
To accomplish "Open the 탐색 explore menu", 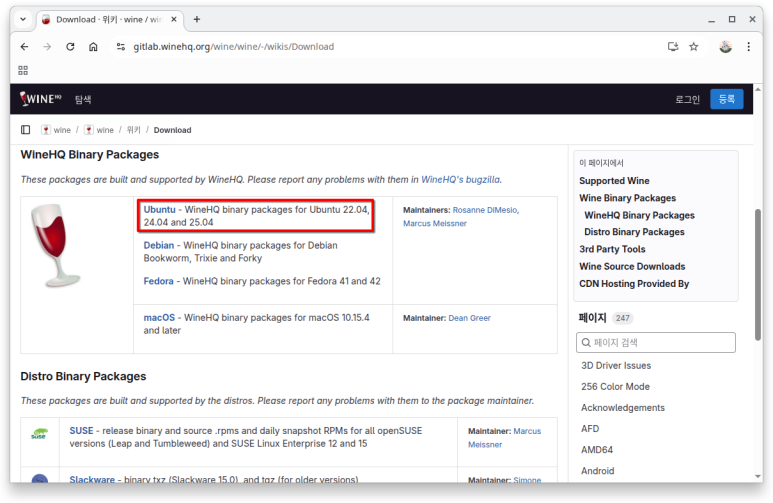I will pos(83,100).
